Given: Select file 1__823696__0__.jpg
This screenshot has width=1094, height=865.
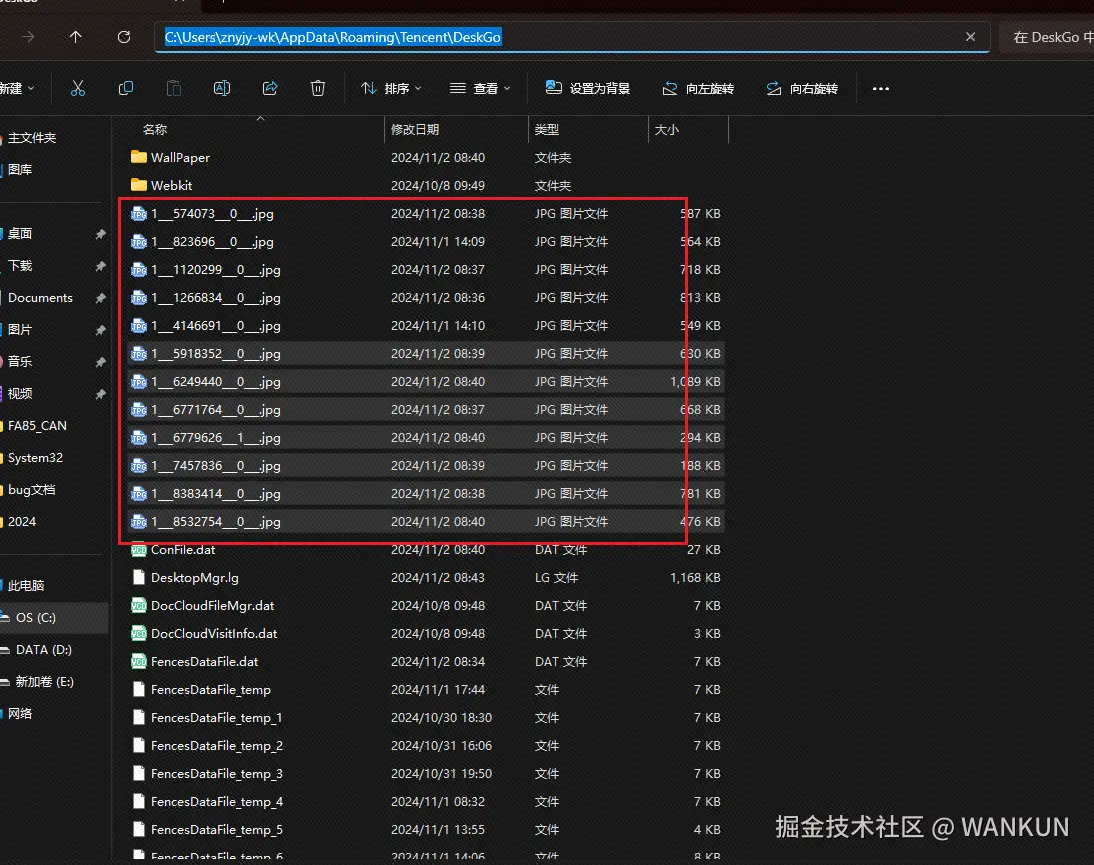Looking at the screenshot, I should pyautogui.click(x=426, y=241).
